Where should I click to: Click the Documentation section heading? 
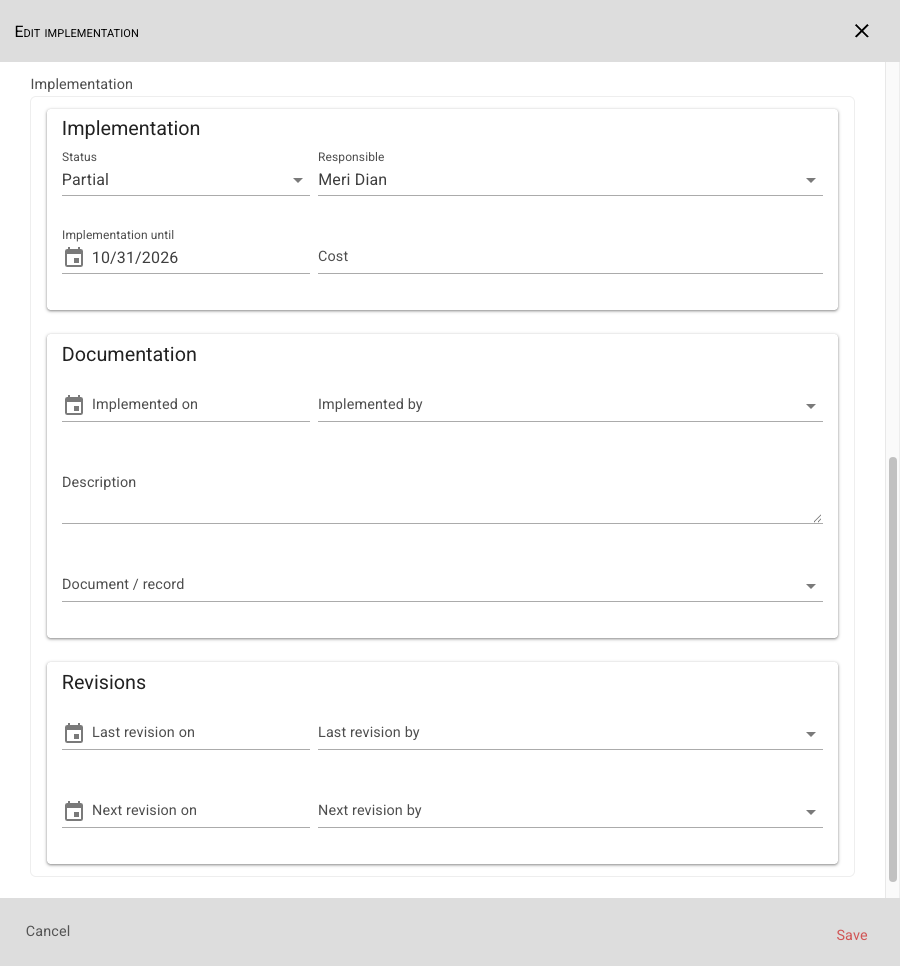point(129,355)
